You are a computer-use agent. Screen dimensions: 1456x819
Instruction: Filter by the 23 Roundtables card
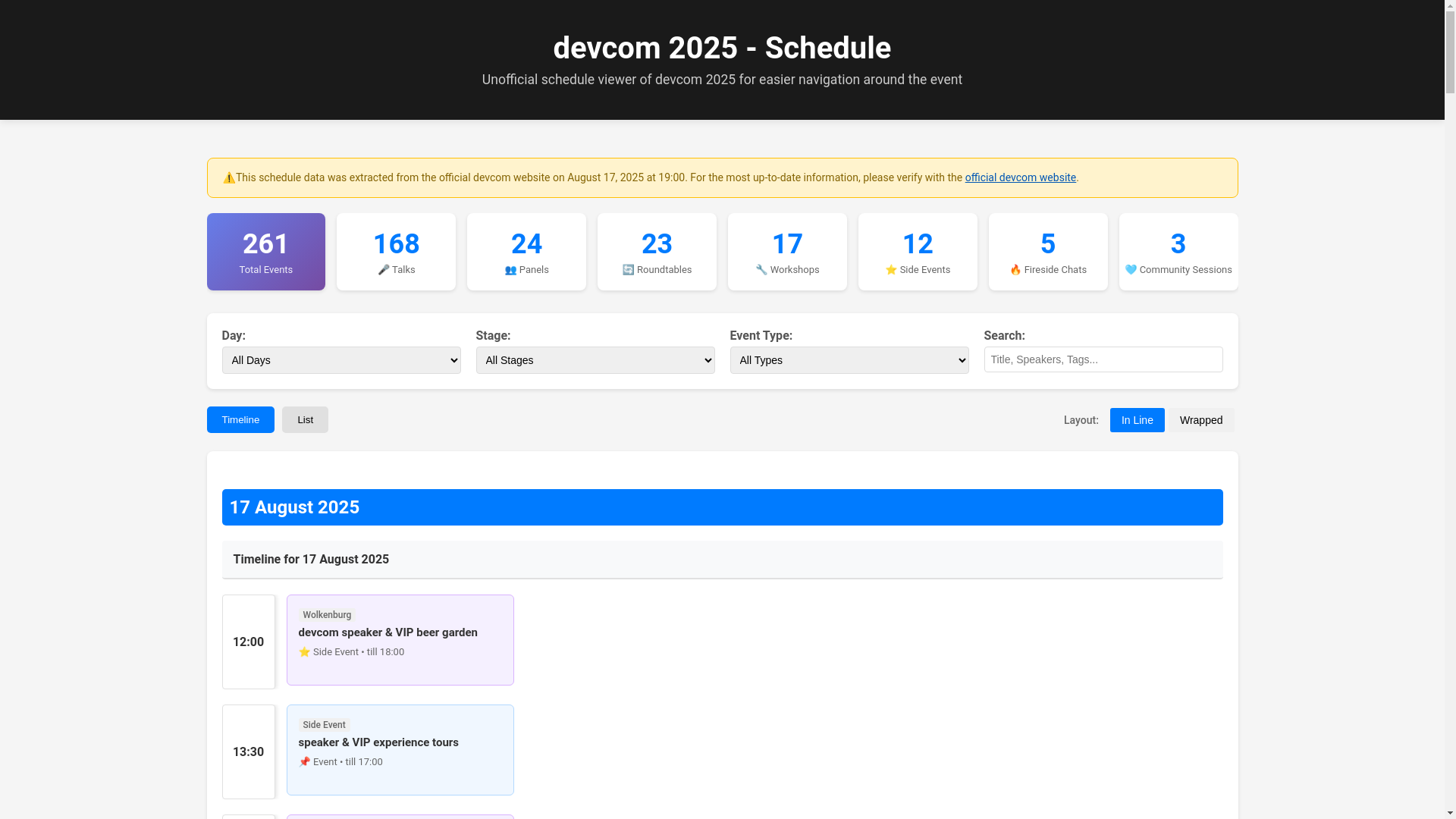tap(657, 252)
